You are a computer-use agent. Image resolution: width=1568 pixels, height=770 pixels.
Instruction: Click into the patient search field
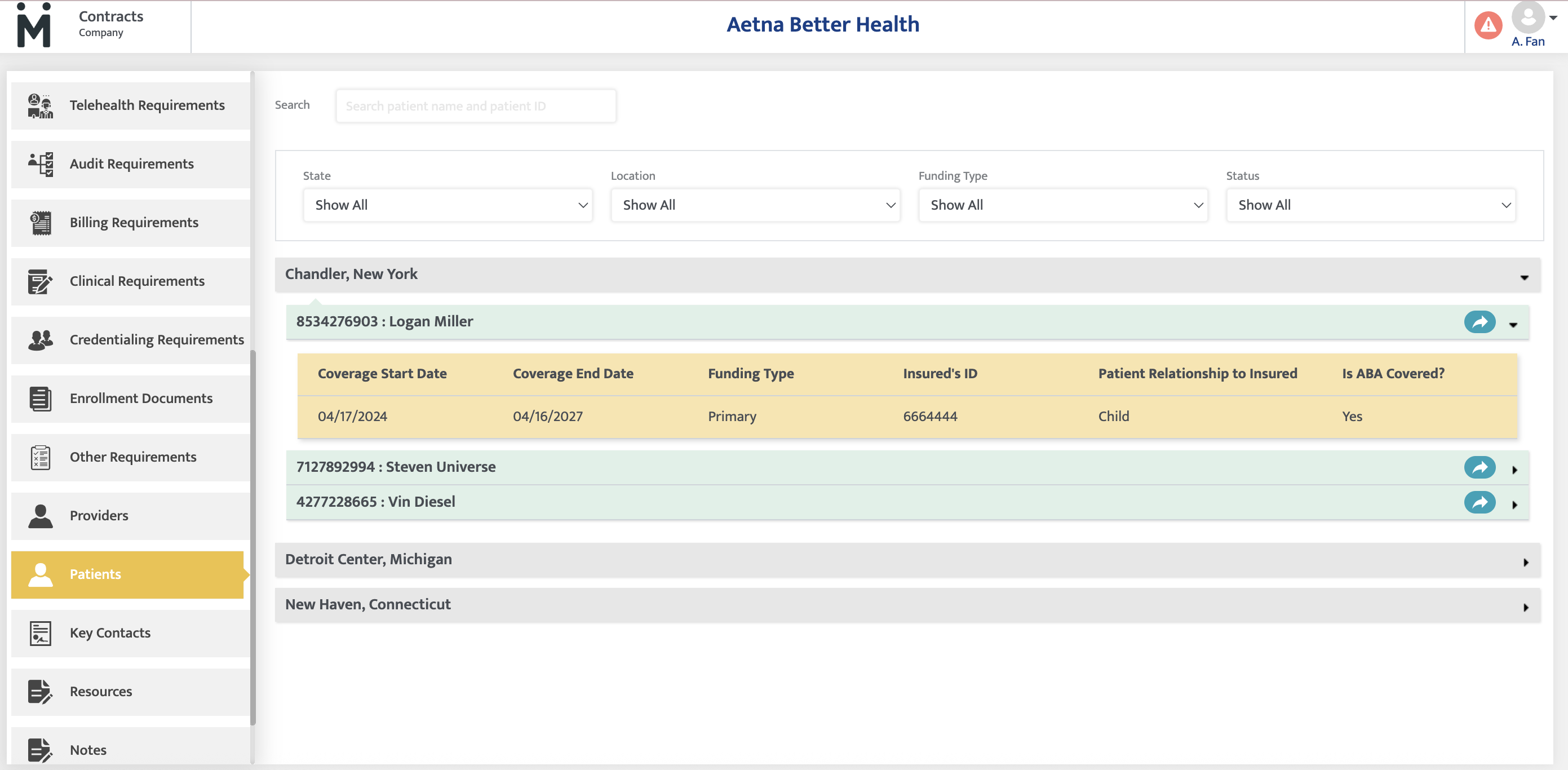475,106
